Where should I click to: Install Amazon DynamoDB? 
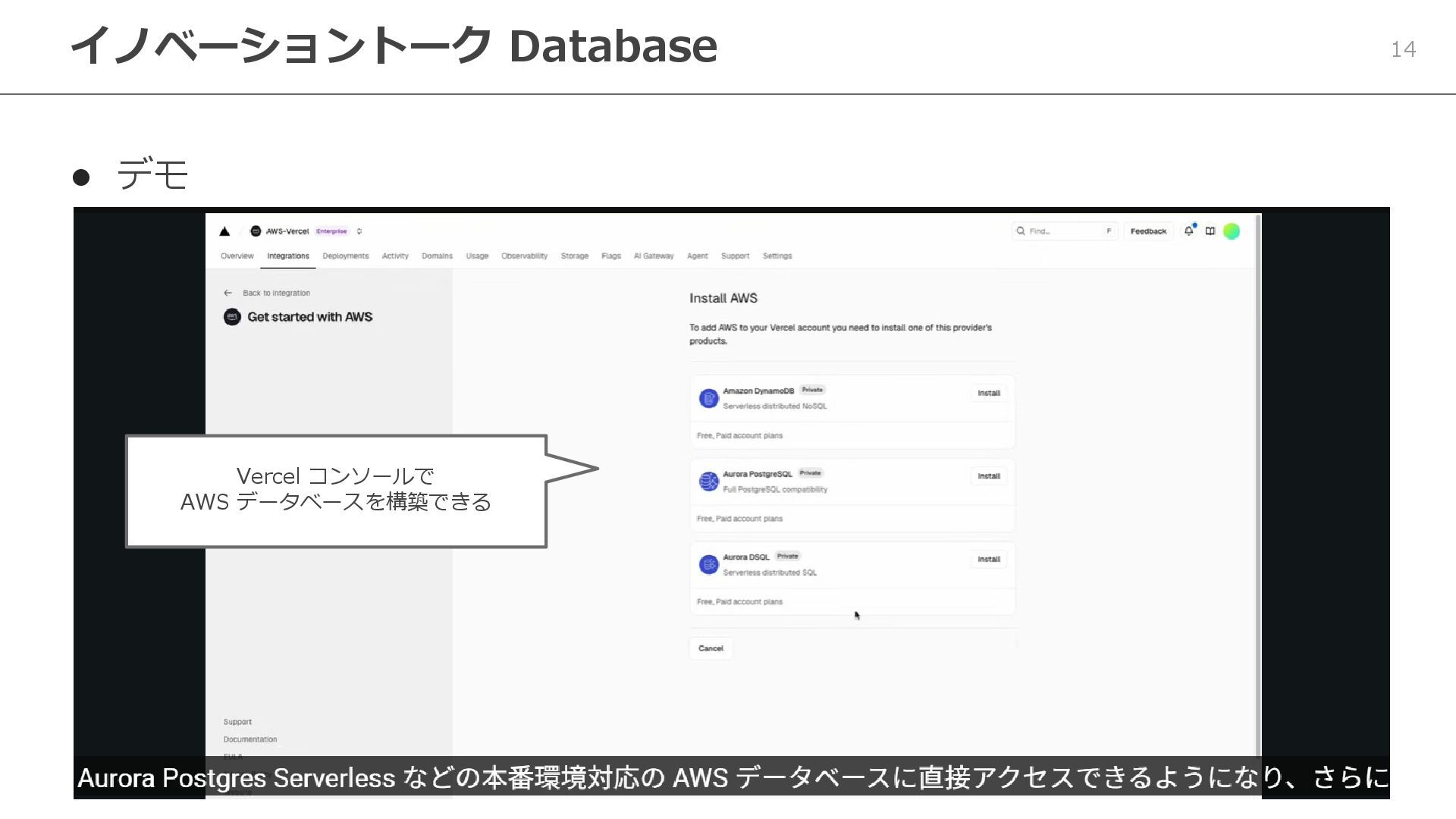pos(988,393)
